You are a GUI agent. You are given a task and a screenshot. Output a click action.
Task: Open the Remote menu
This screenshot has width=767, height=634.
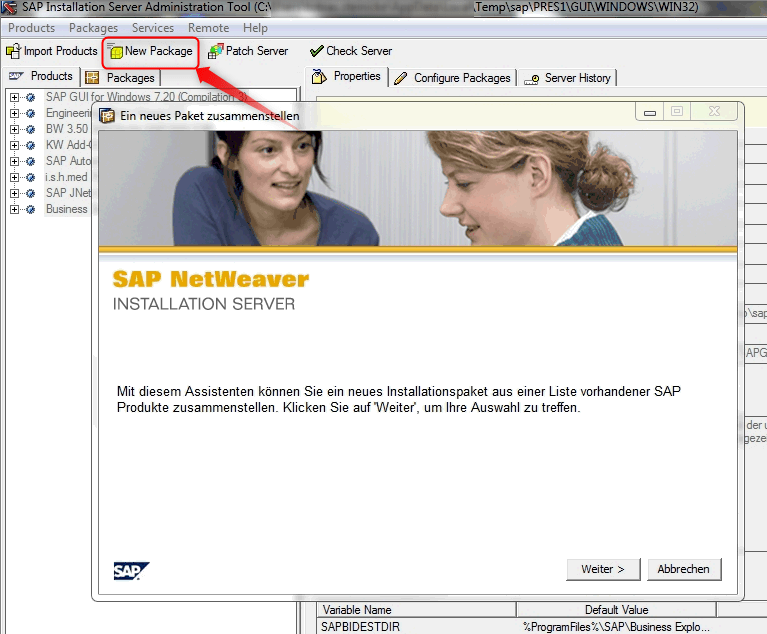pyautogui.click(x=208, y=28)
